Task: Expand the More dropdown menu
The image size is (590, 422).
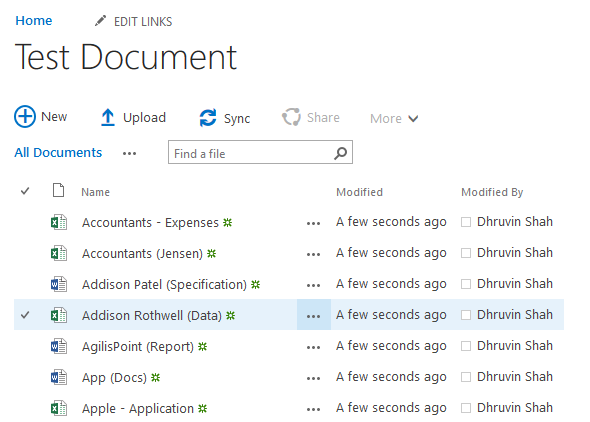Action: point(394,118)
